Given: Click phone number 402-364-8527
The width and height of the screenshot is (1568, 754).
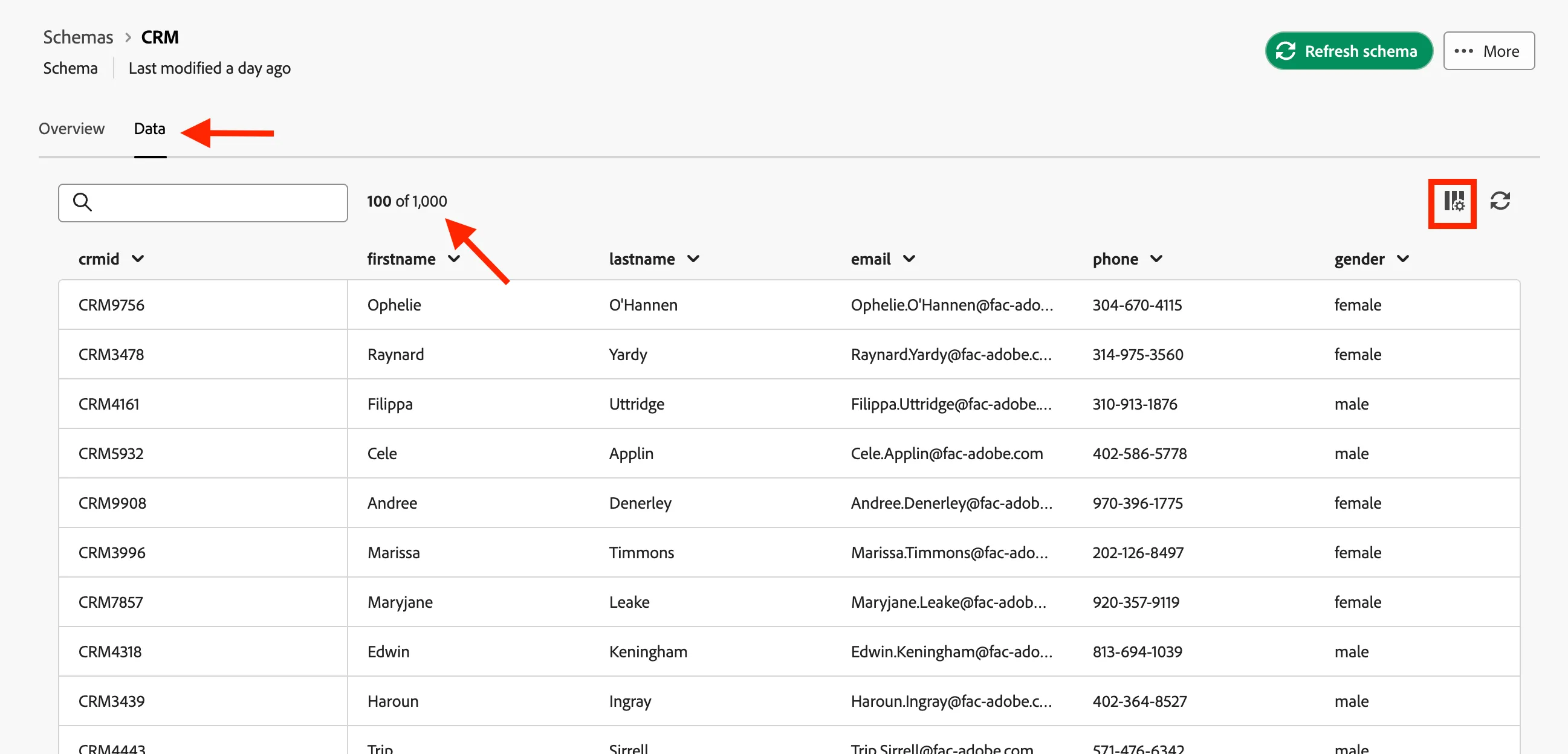Looking at the screenshot, I should click(x=1139, y=701).
